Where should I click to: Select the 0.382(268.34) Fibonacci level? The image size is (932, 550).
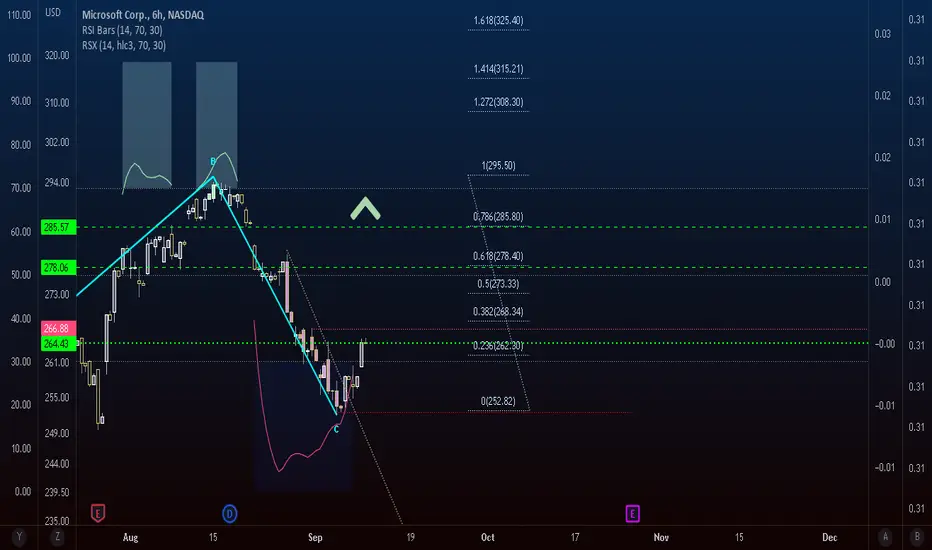coord(498,312)
